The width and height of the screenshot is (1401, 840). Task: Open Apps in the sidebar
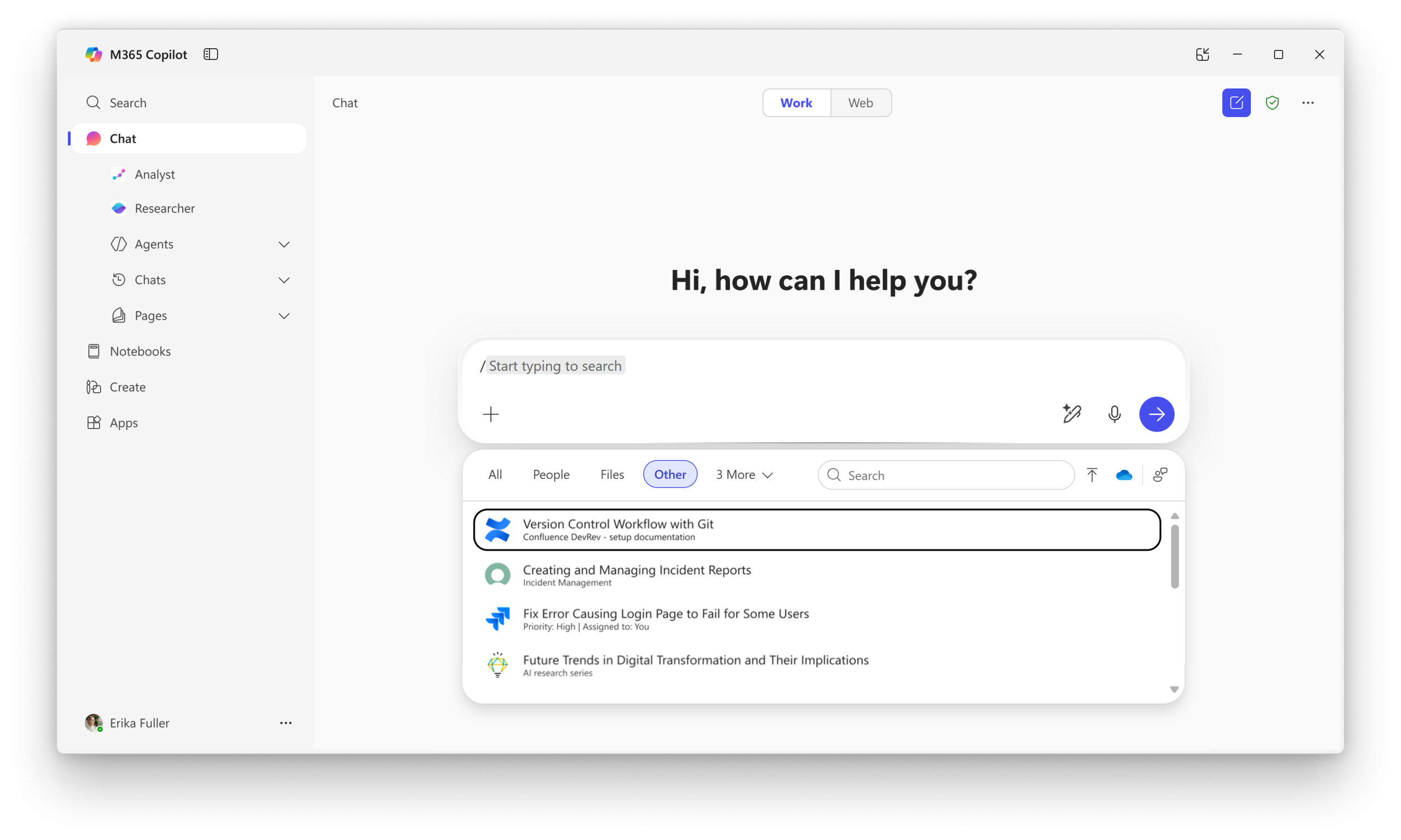coord(188,422)
